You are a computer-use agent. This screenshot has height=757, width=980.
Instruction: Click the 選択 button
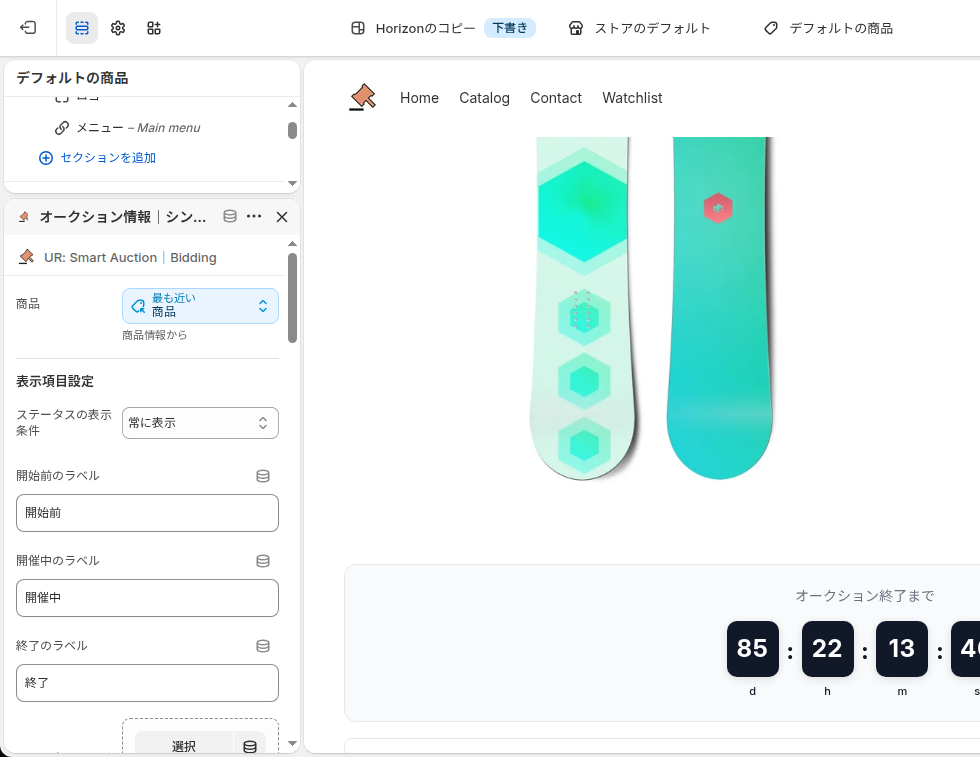[x=184, y=746]
